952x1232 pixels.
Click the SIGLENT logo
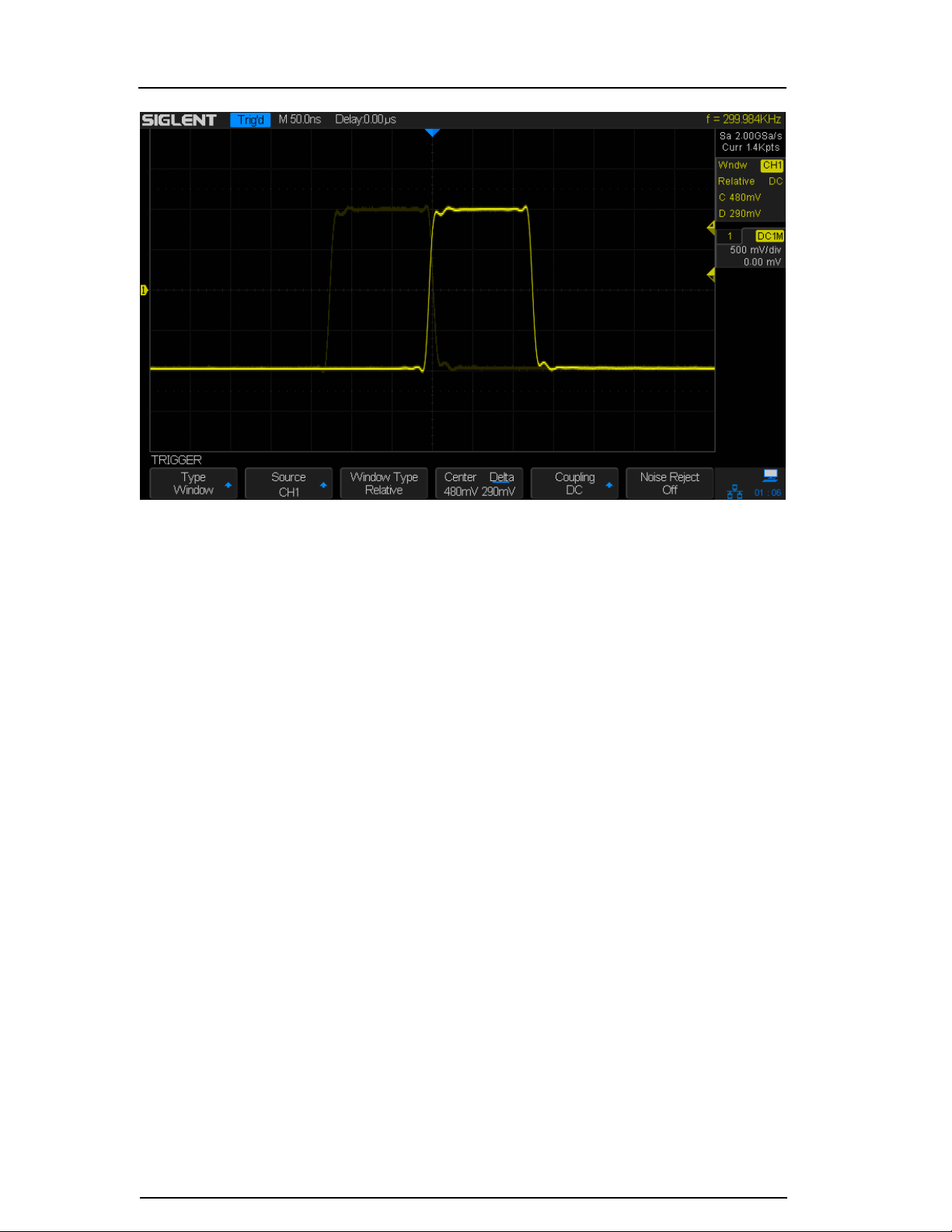tap(179, 120)
